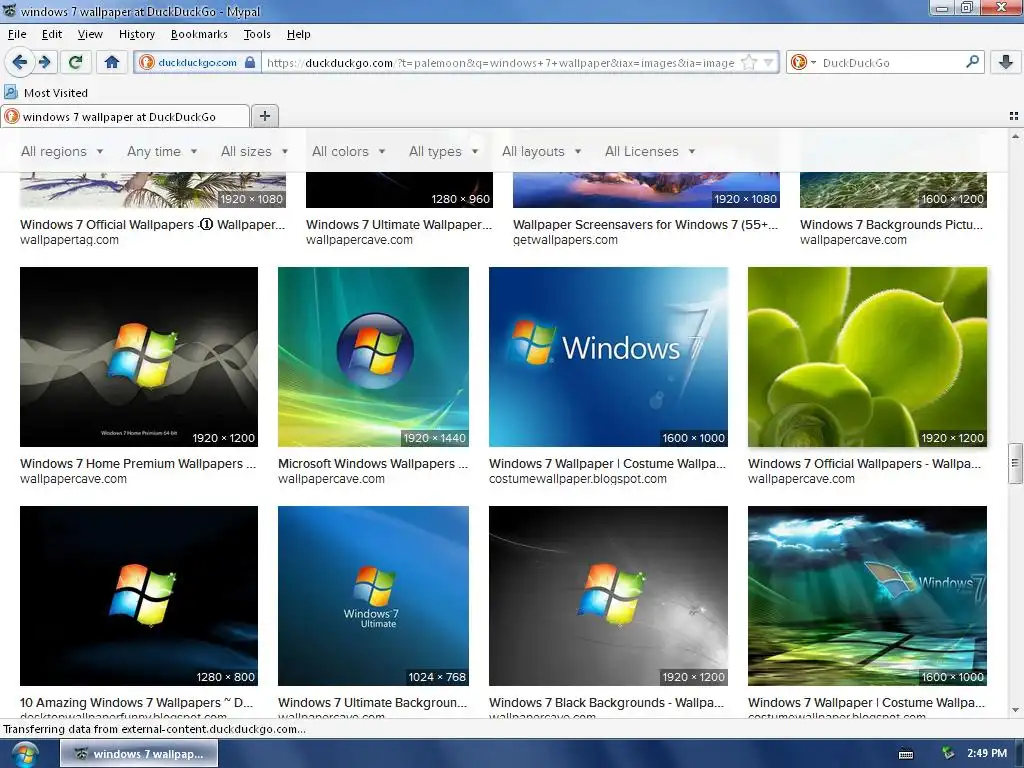The width and height of the screenshot is (1024, 768).
Task: Expand the All regions filter
Action: [62, 152]
